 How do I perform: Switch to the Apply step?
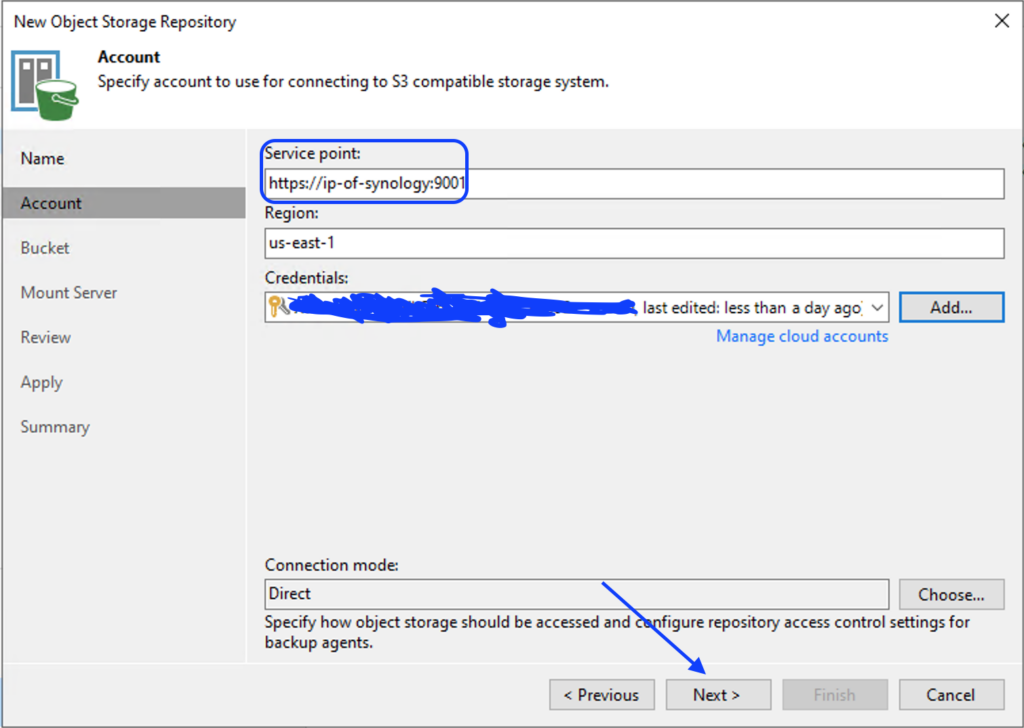click(41, 382)
